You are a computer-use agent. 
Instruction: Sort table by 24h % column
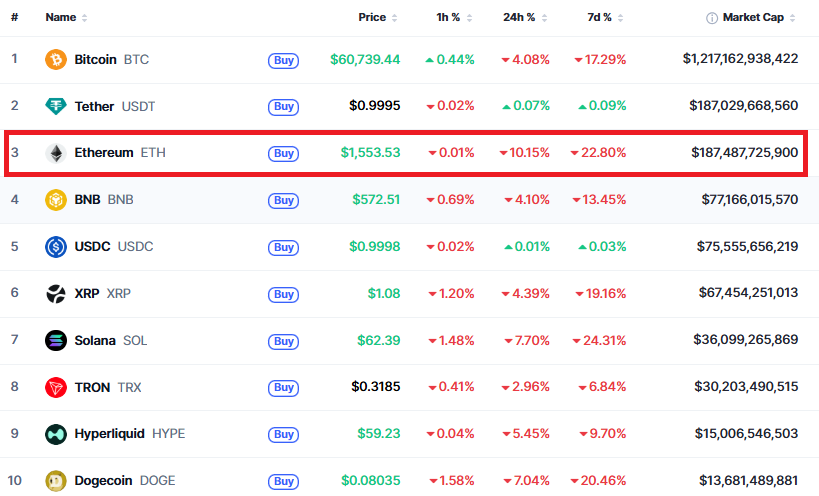coord(525,17)
